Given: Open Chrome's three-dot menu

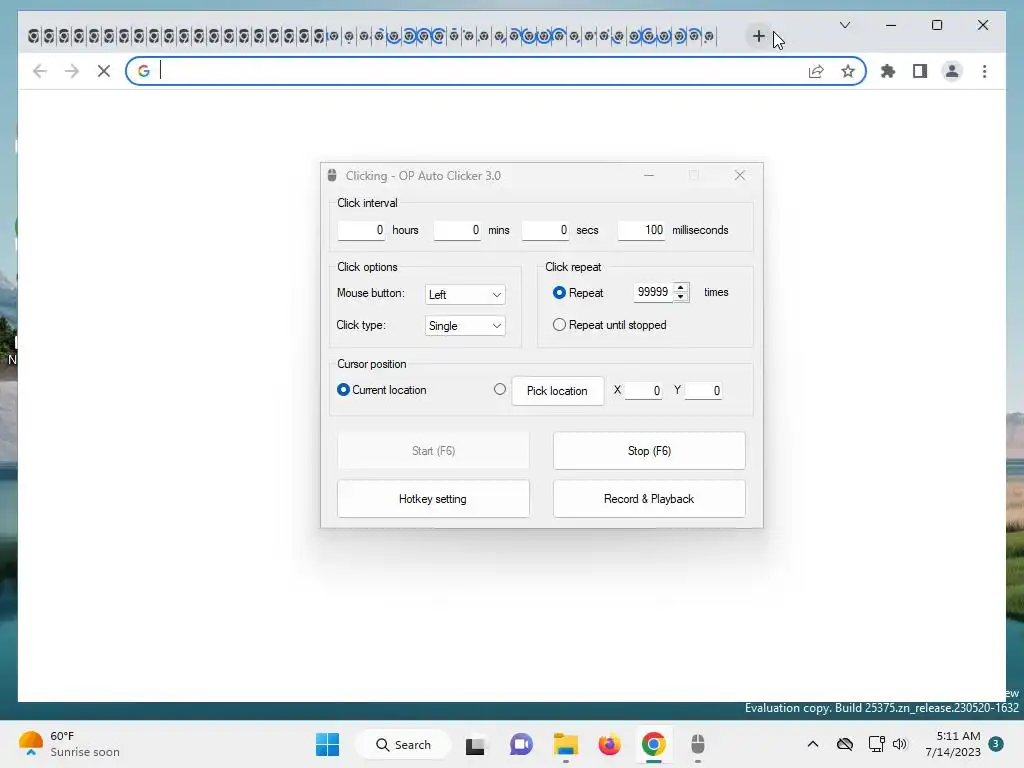Looking at the screenshot, I should click(984, 71).
